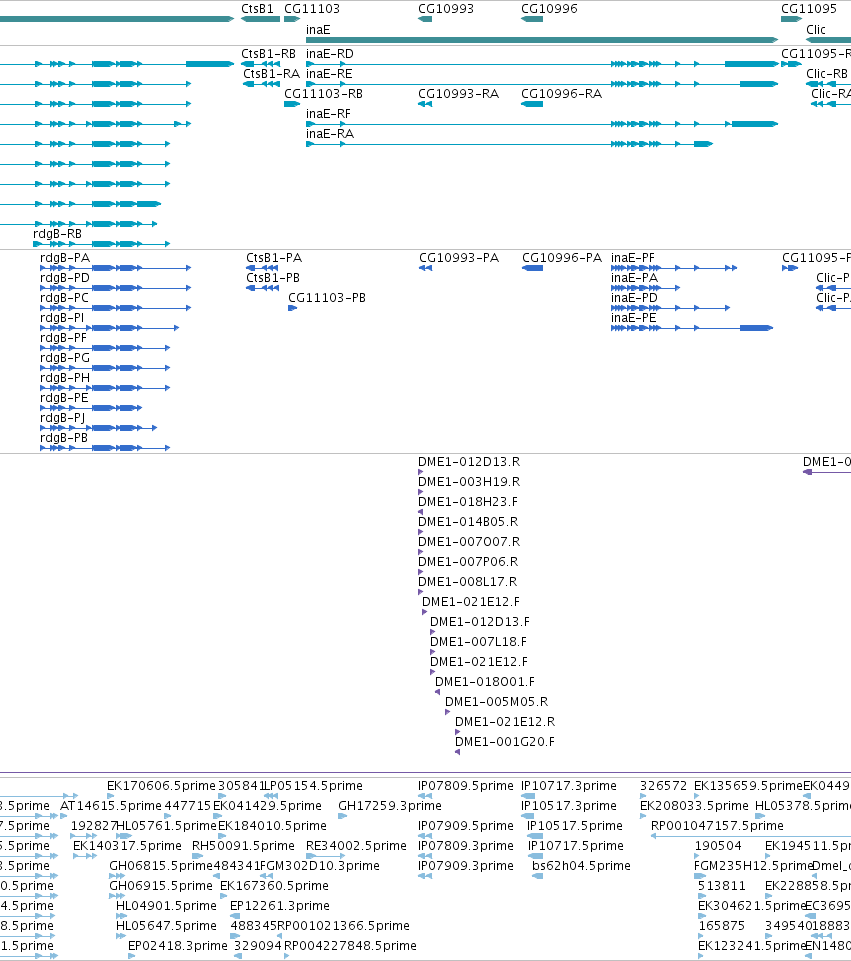Click the rdgB-PE protein label

(64, 398)
